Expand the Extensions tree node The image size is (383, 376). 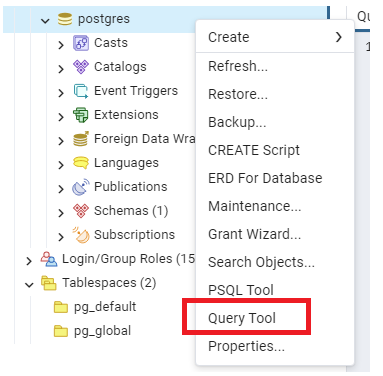click(x=61, y=117)
